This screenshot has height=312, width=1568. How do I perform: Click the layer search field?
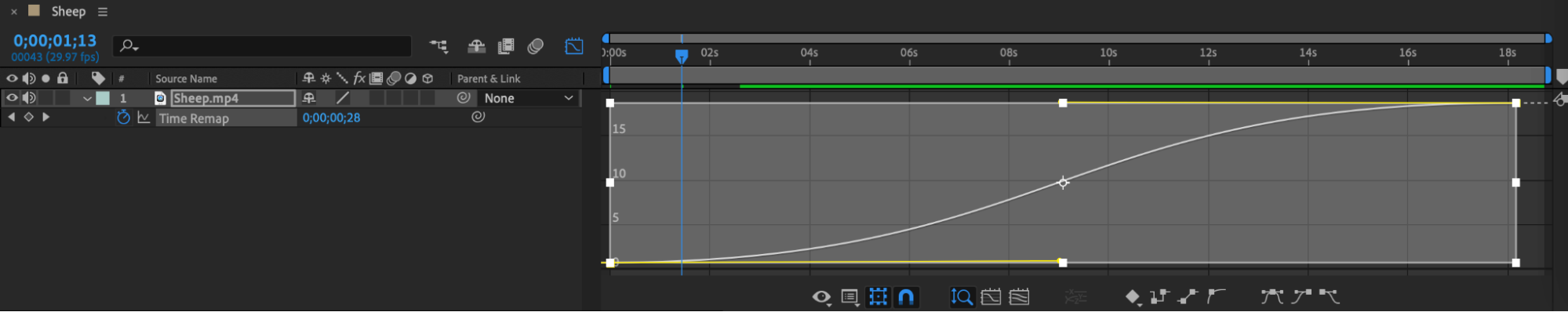pos(262,46)
